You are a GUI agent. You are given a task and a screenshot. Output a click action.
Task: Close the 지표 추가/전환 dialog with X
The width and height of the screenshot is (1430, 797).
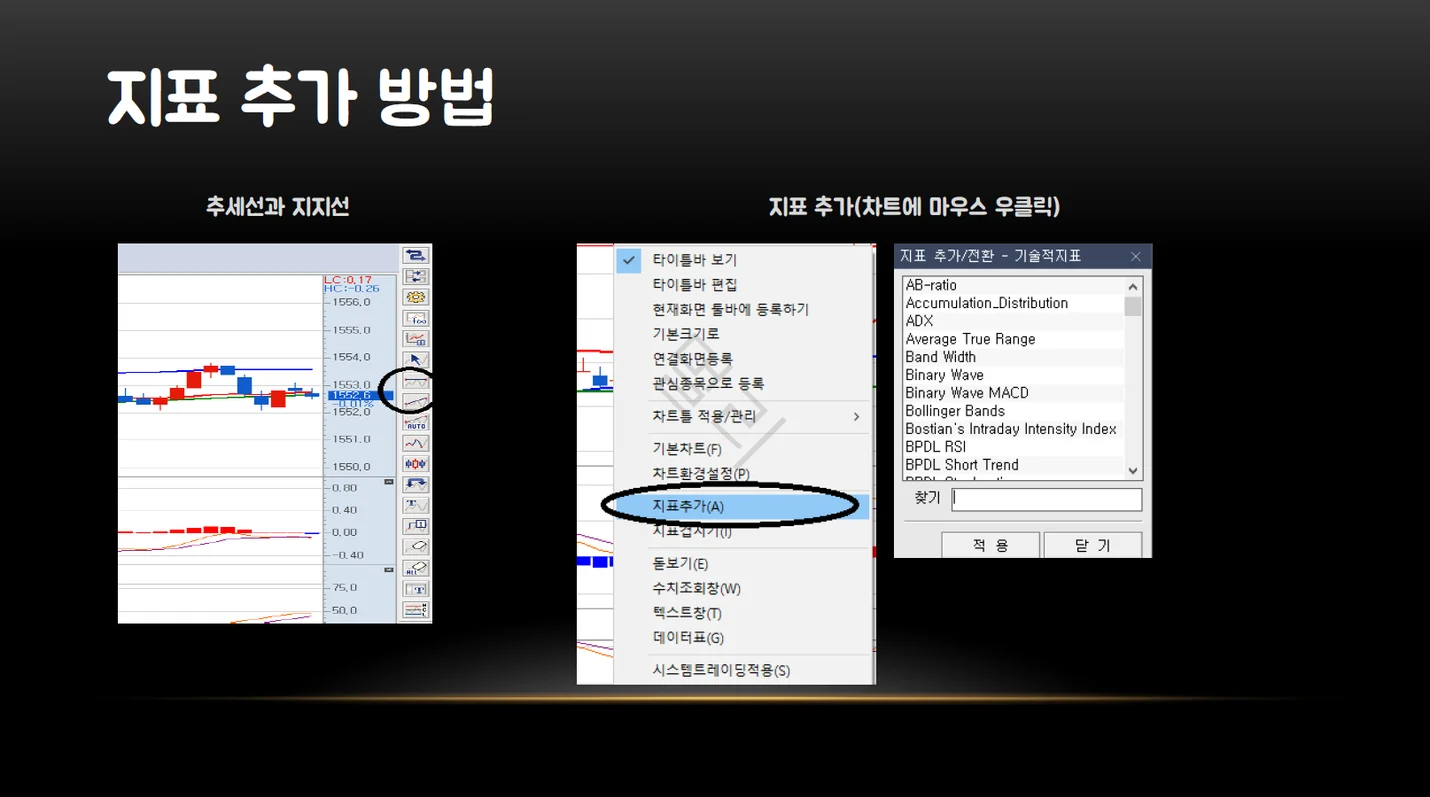tap(1136, 256)
